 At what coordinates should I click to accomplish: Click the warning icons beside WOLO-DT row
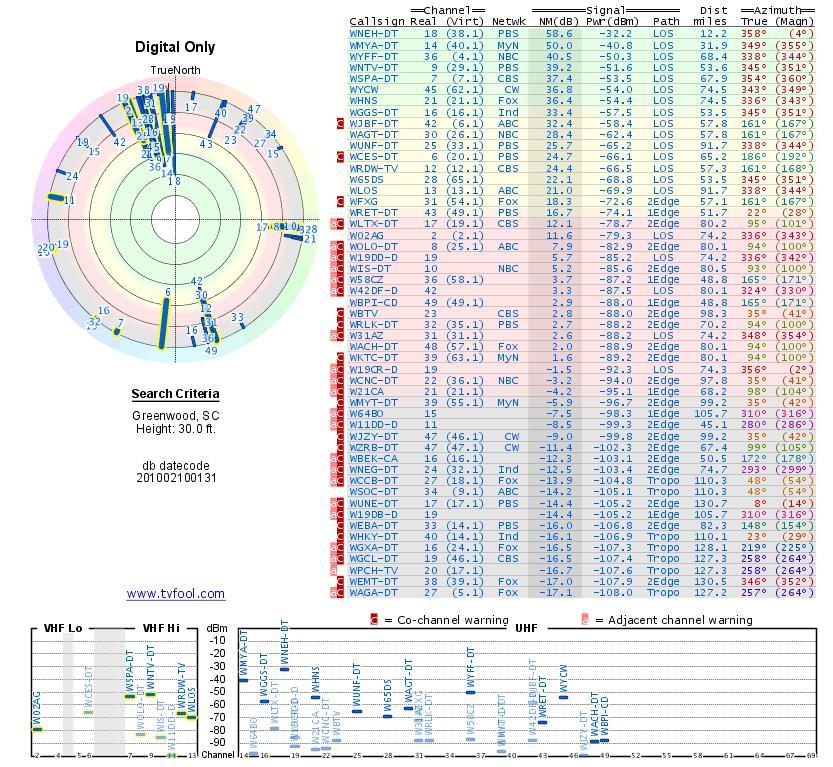tap(337, 247)
